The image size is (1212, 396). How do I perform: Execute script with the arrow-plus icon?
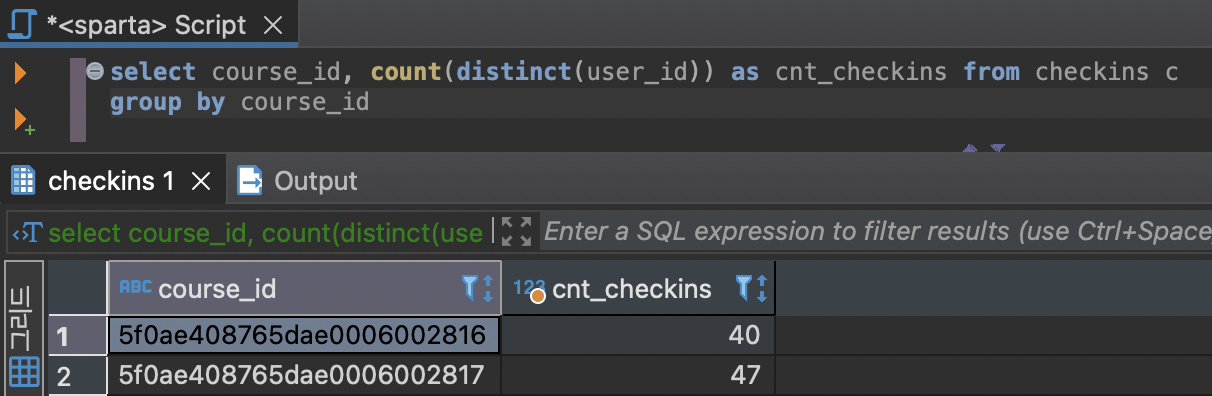pyautogui.click(x=24, y=122)
